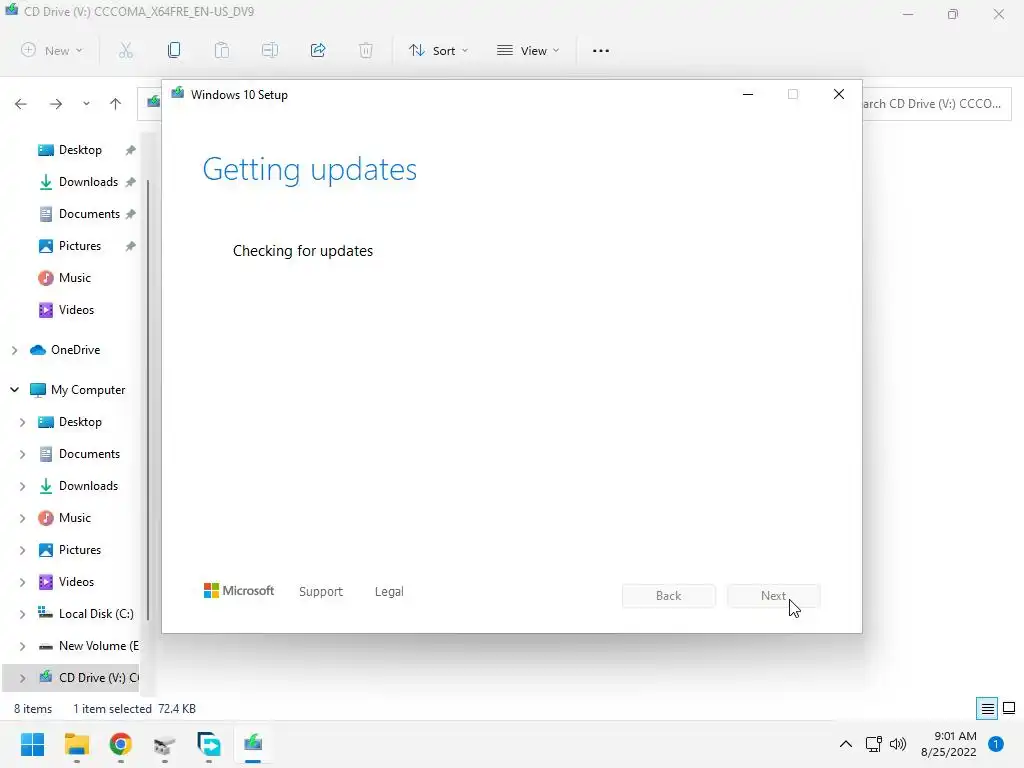Click the Legal link in Setup
Screen dimensions: 1024x768
[x=389, y=592]
